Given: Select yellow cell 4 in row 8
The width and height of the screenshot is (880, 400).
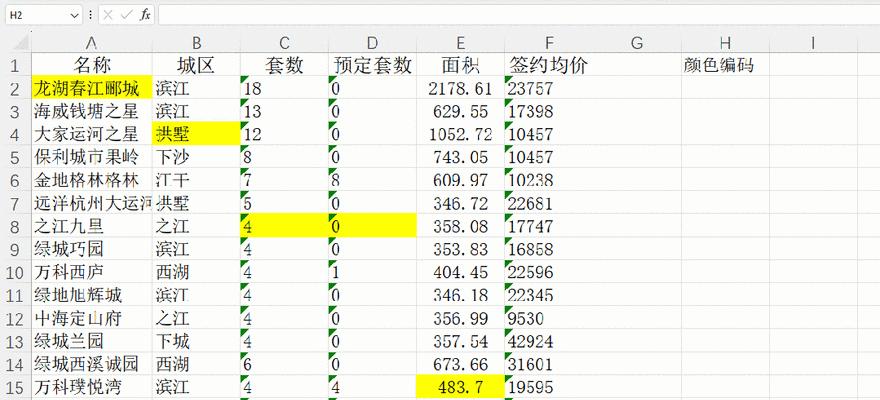Looking at the screenshot, I should click(285, 226).
